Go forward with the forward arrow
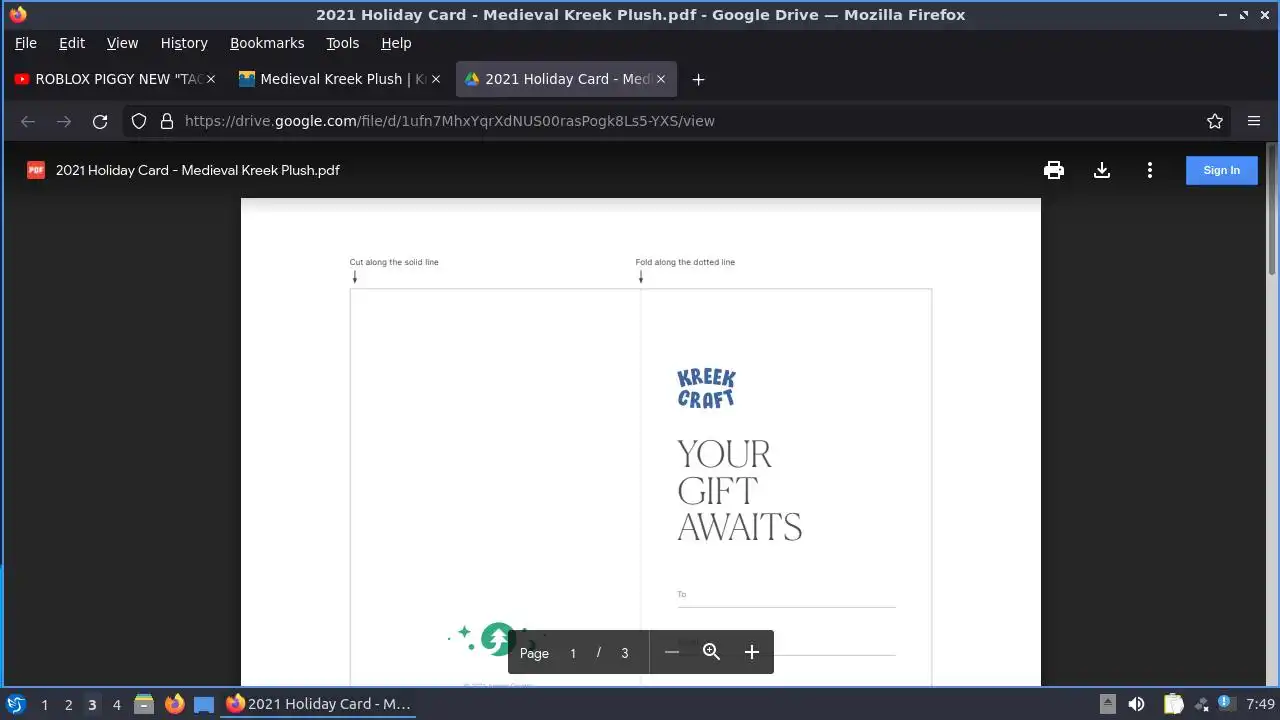The width and height of the screenshot is (1280, 720). 64,121
